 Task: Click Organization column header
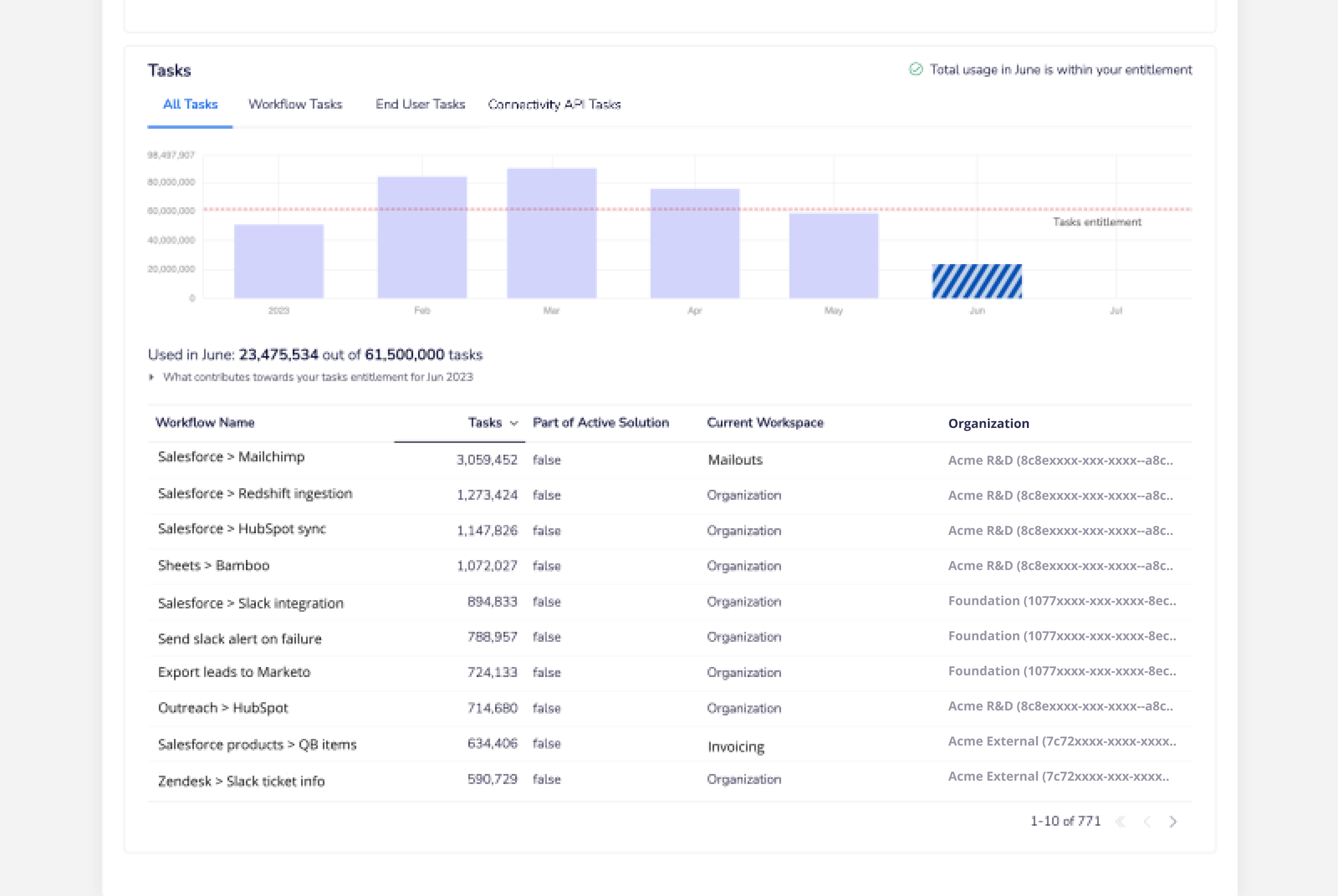point(988,423)
